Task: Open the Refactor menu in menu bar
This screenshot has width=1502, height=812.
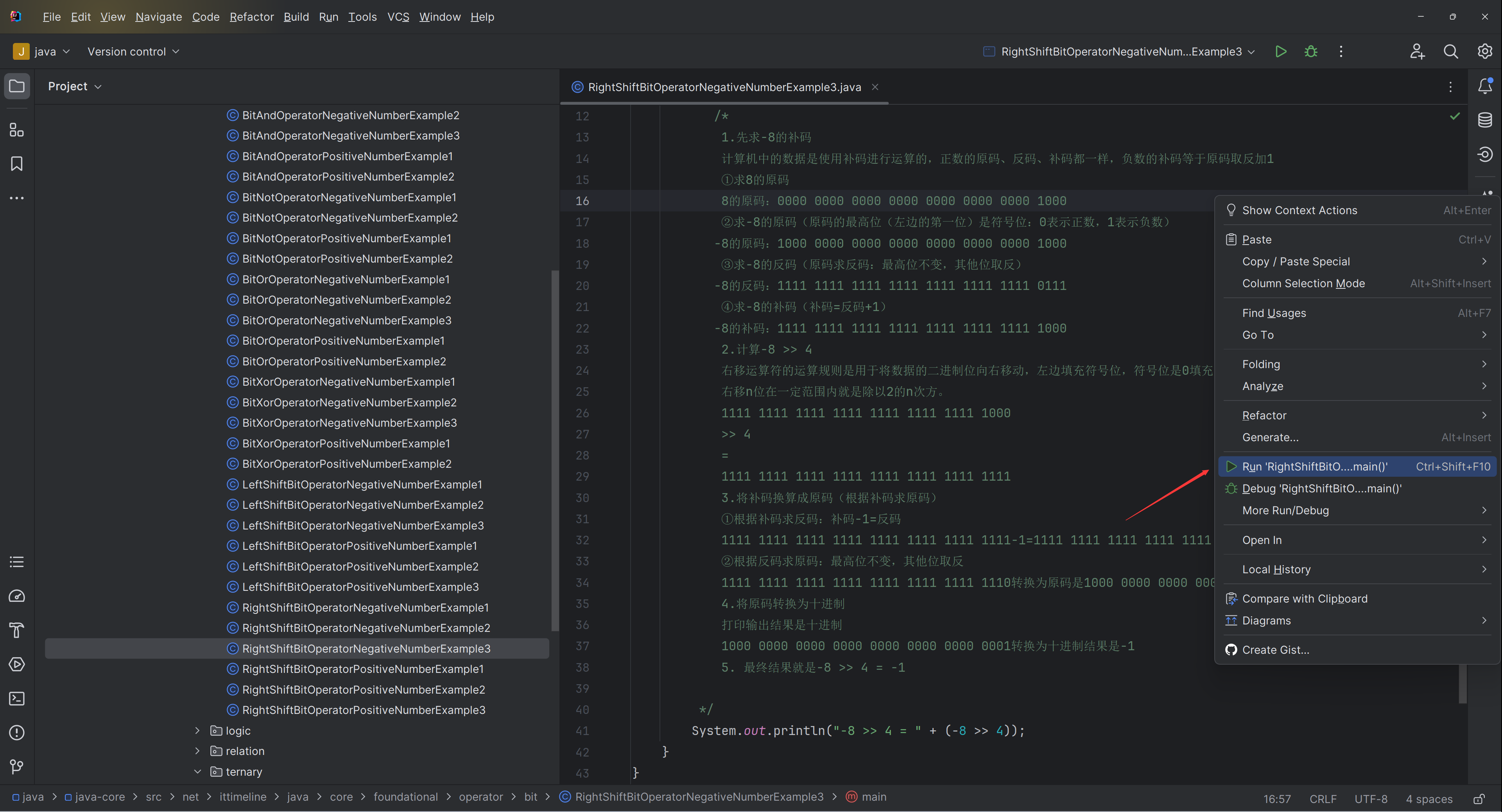Action: (x=251, y=17)
